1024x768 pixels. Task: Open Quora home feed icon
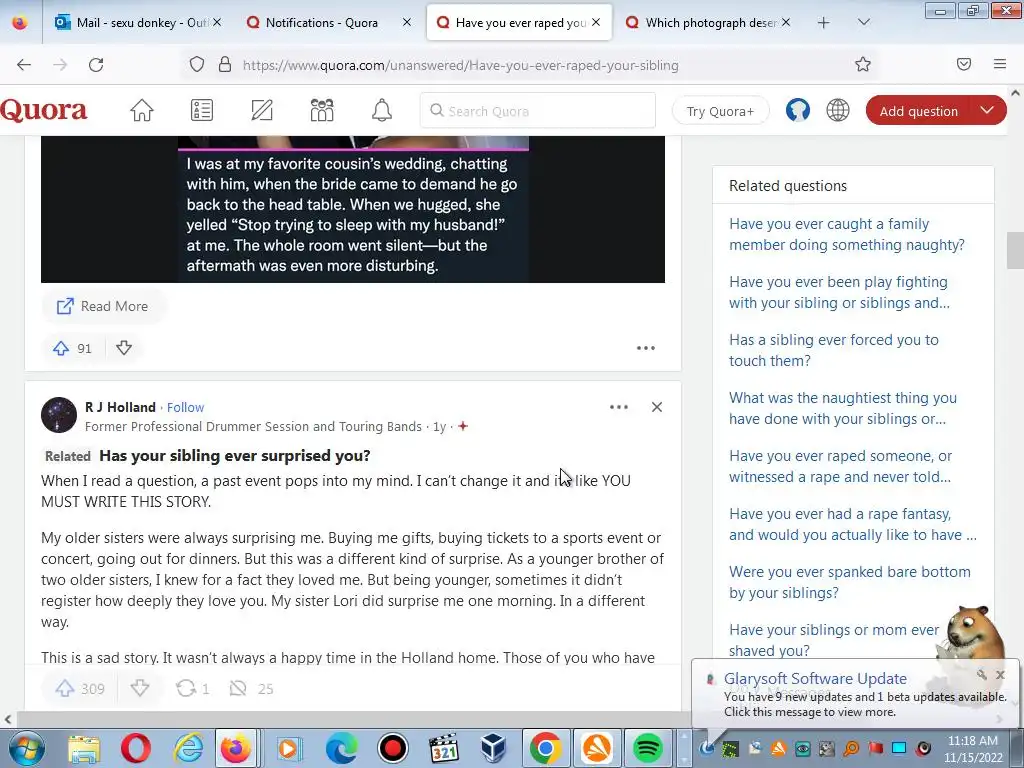tap(141, 110)
